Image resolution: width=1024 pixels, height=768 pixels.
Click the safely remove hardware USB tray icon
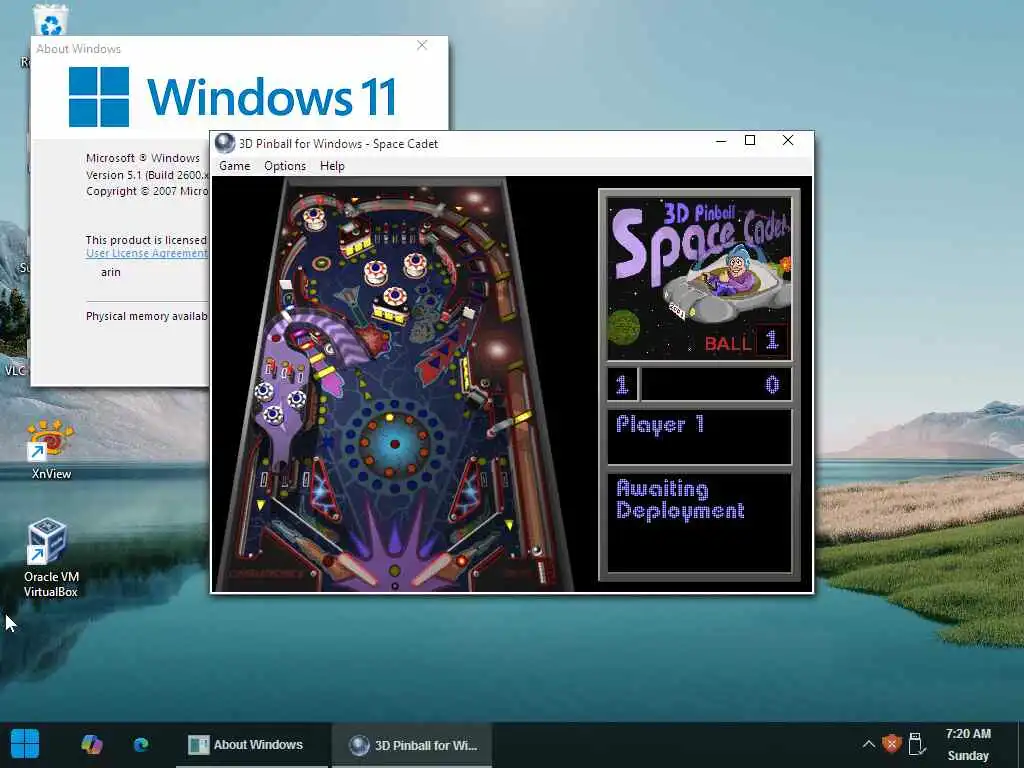916,744
